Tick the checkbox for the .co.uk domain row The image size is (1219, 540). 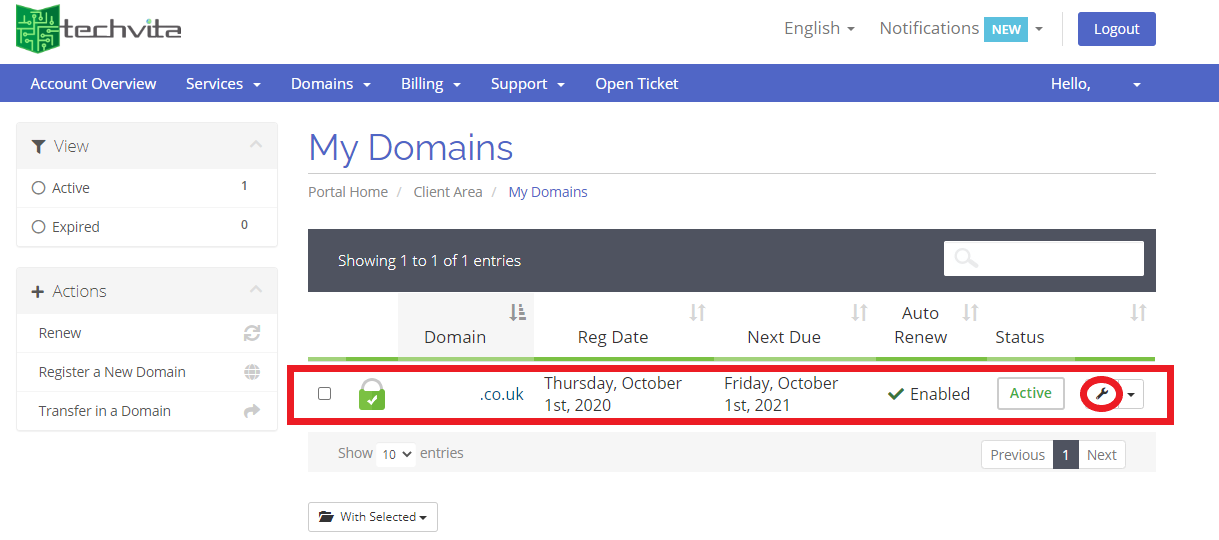(x=324, y=393)
